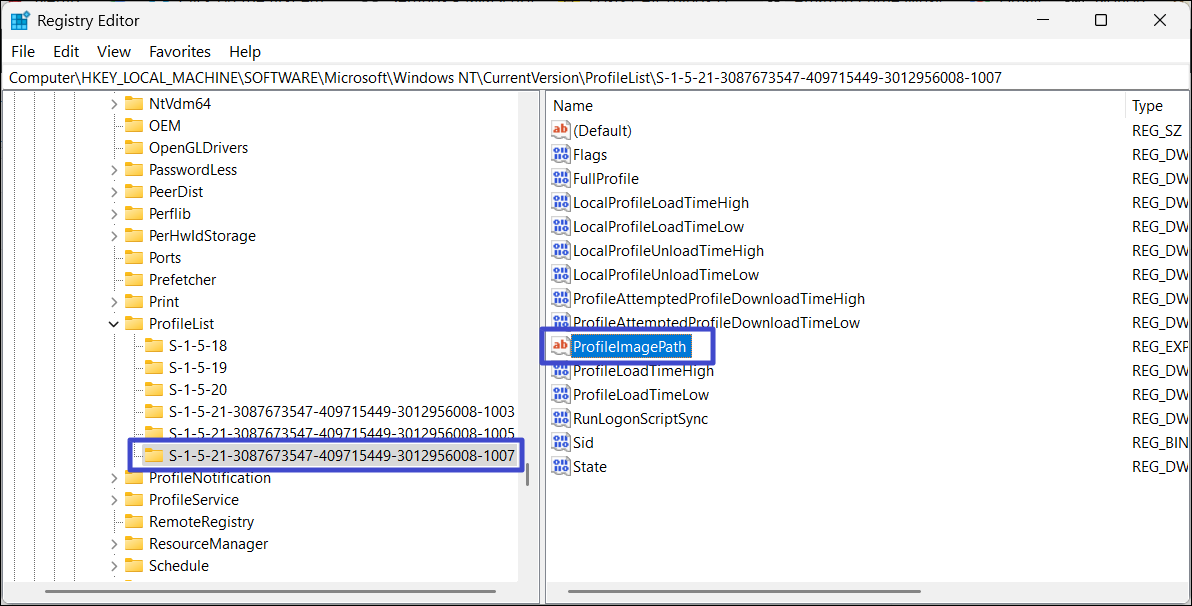Select the S-1-5-20 folder icon
1192x606 pixels.
point(154,390)
